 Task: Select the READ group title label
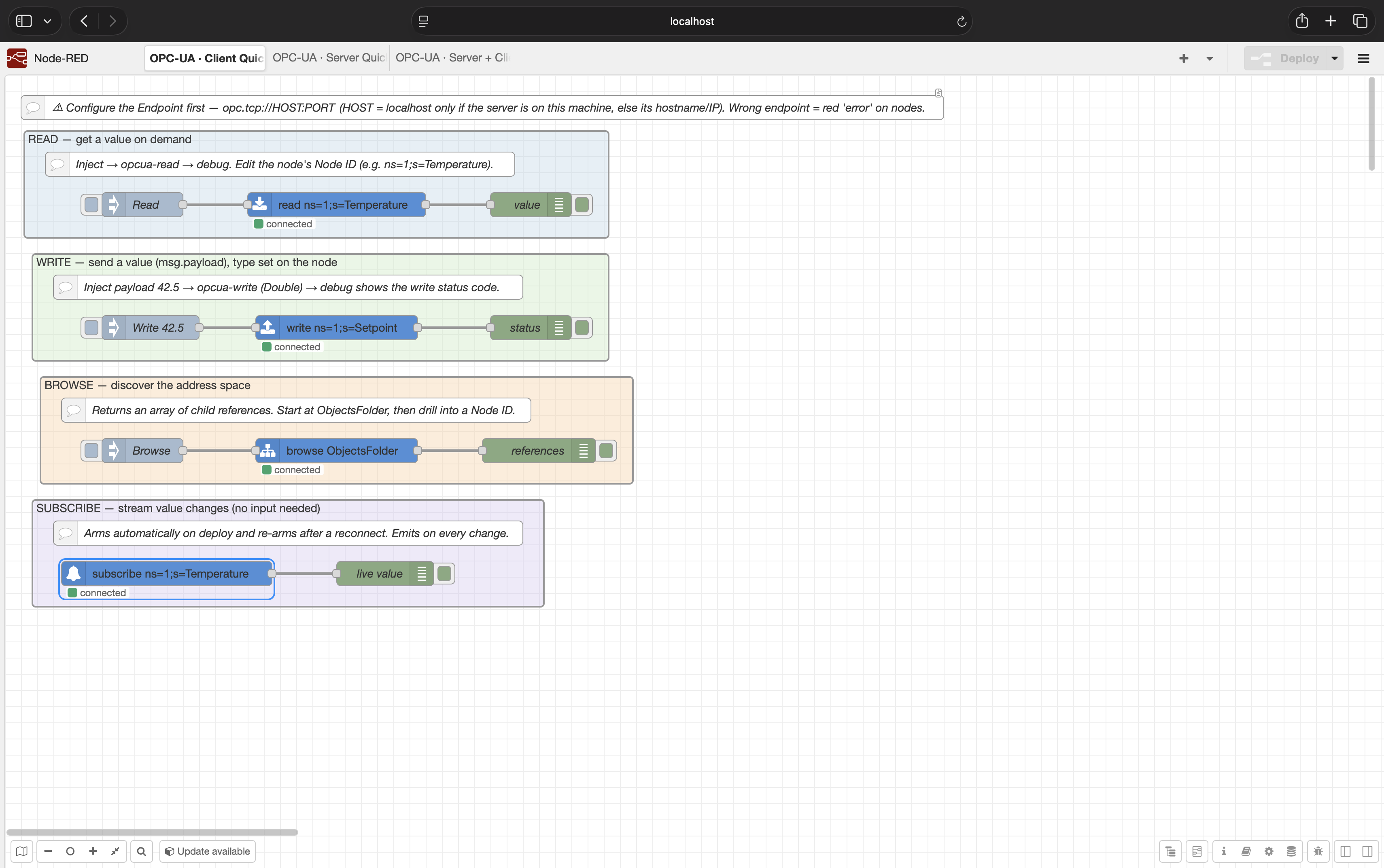tap(110, 140)
